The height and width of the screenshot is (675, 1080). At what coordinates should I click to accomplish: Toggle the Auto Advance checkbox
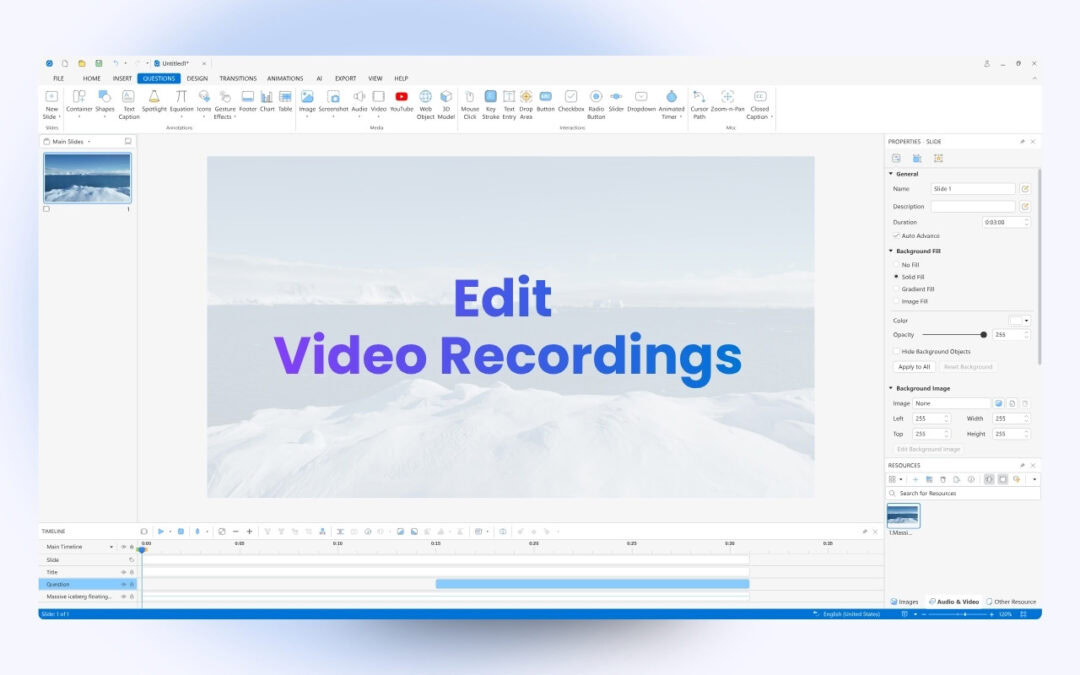(x=896, y=236)
